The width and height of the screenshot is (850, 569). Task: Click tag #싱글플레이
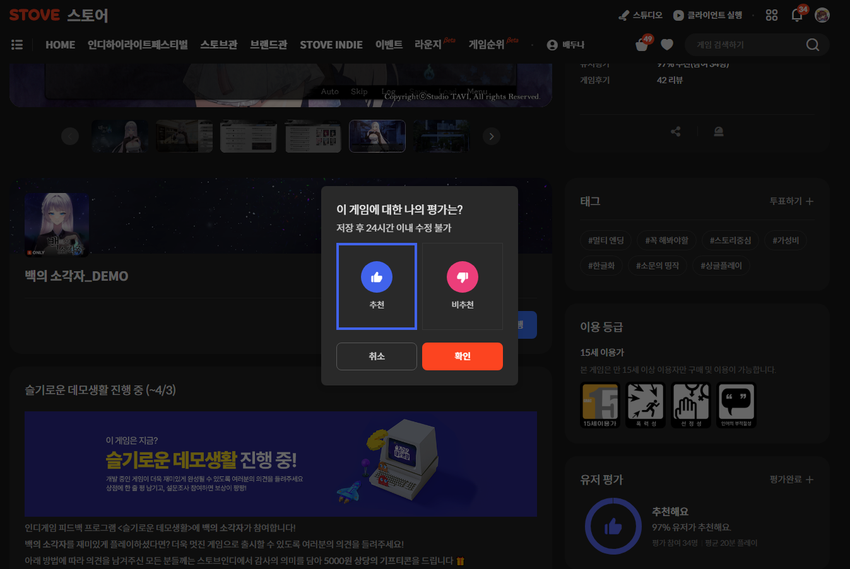tap(721, 266)
